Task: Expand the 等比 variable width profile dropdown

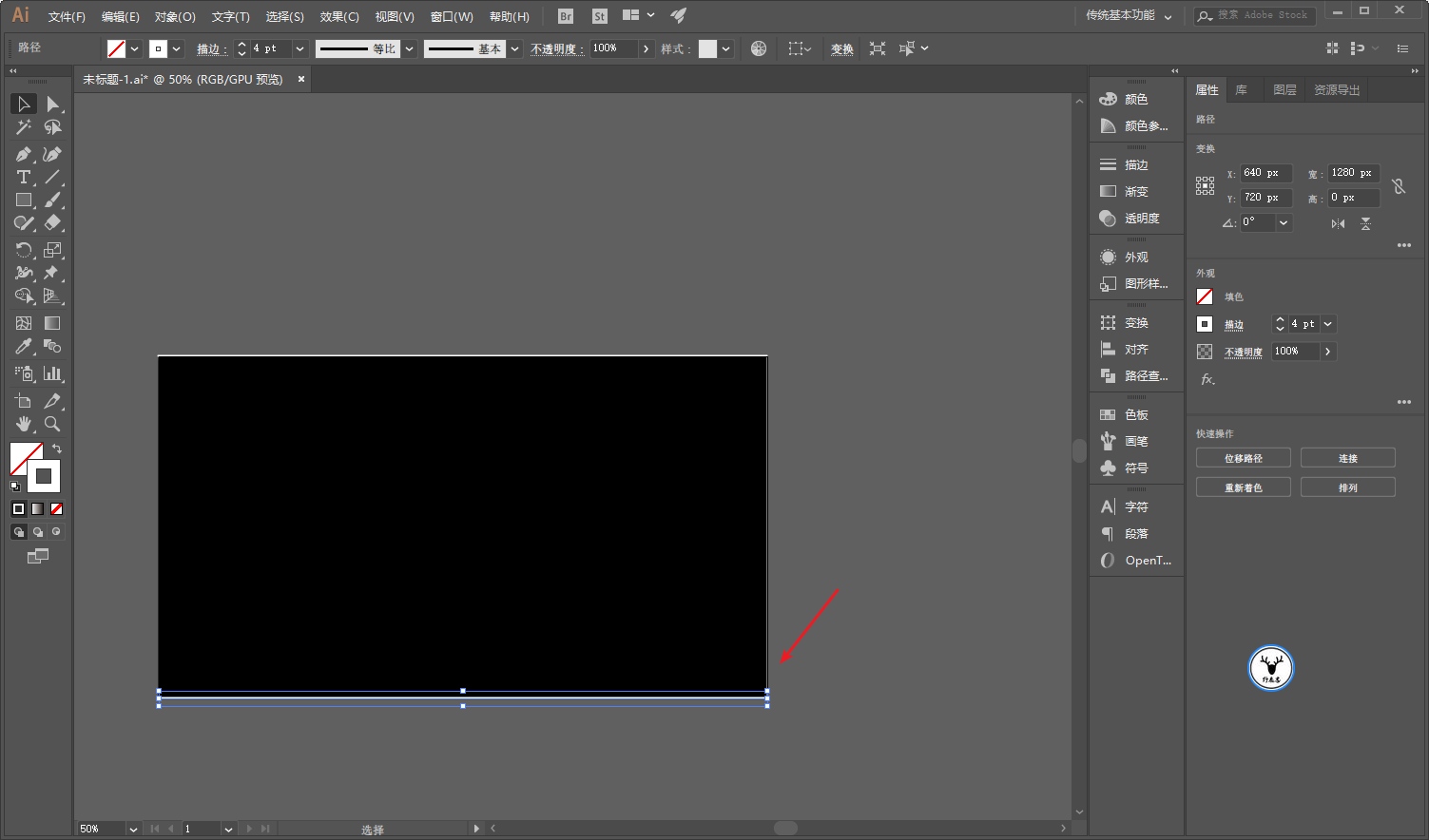Action: click(410, 48)
